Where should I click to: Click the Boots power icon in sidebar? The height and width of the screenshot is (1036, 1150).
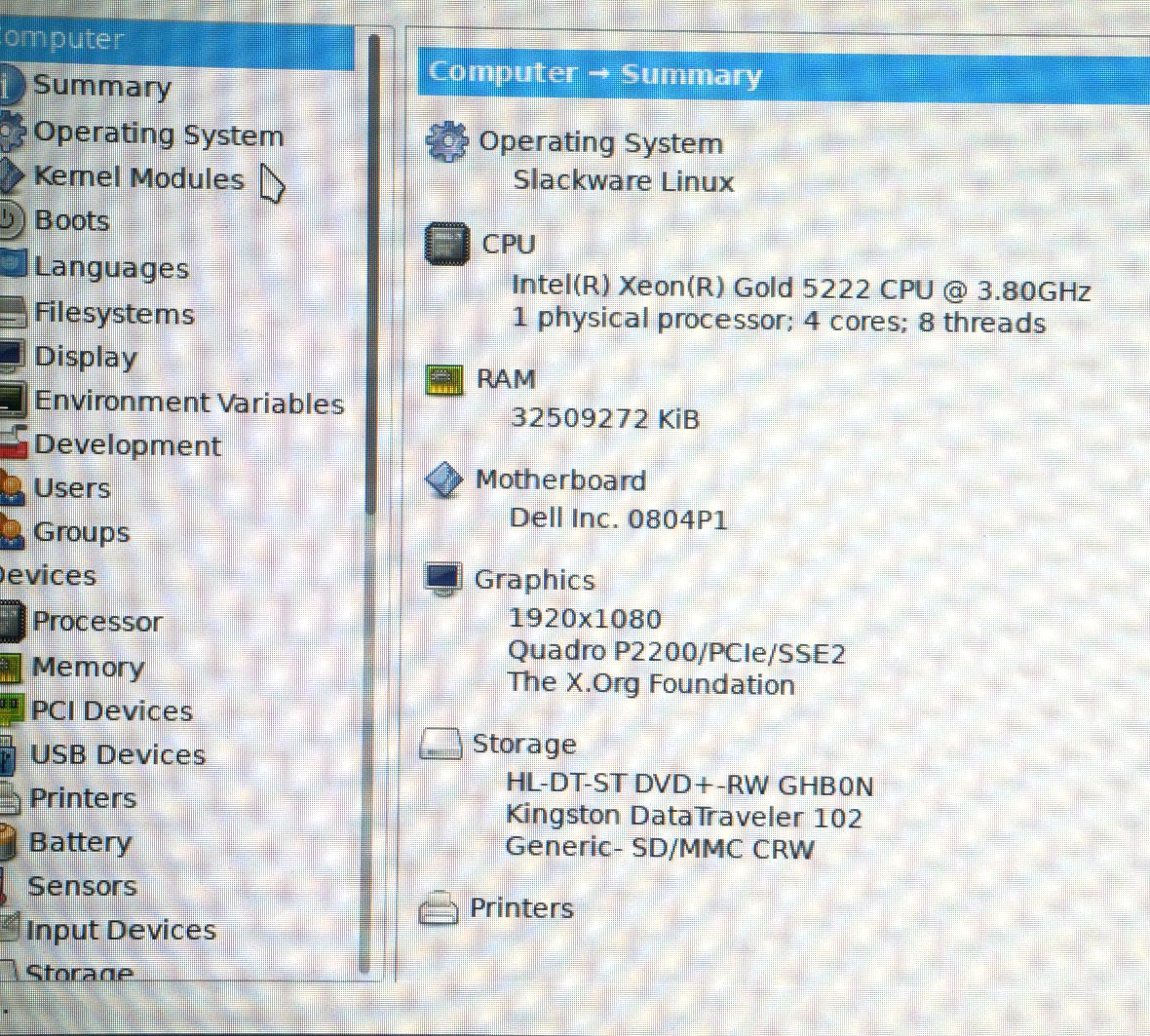(11, 220)
